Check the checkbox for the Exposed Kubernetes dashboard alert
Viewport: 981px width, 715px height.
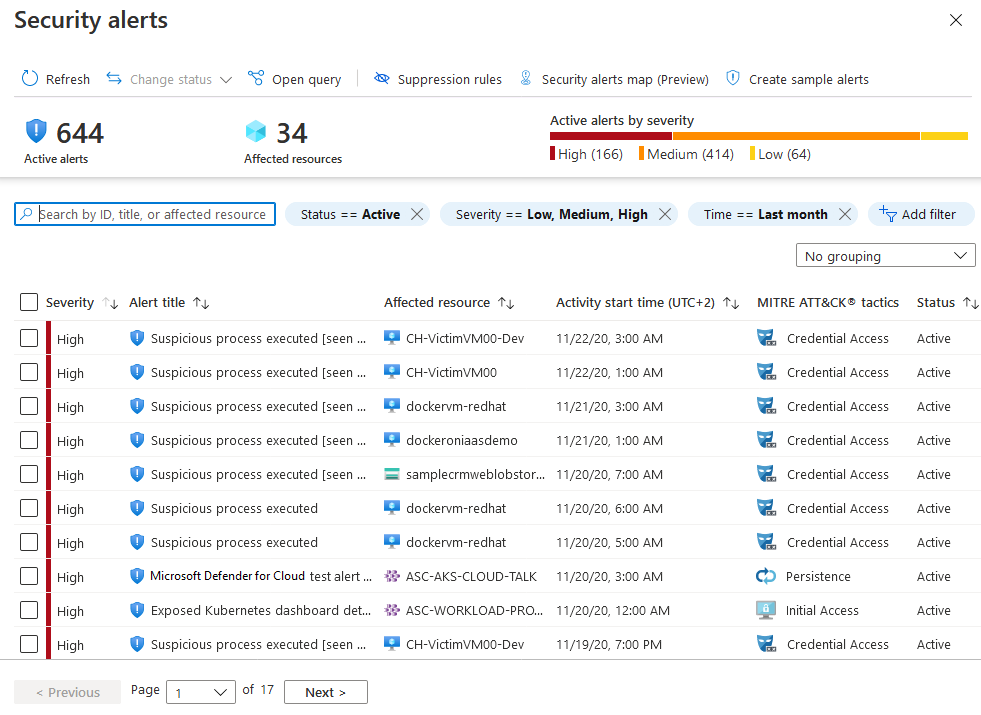28,610
